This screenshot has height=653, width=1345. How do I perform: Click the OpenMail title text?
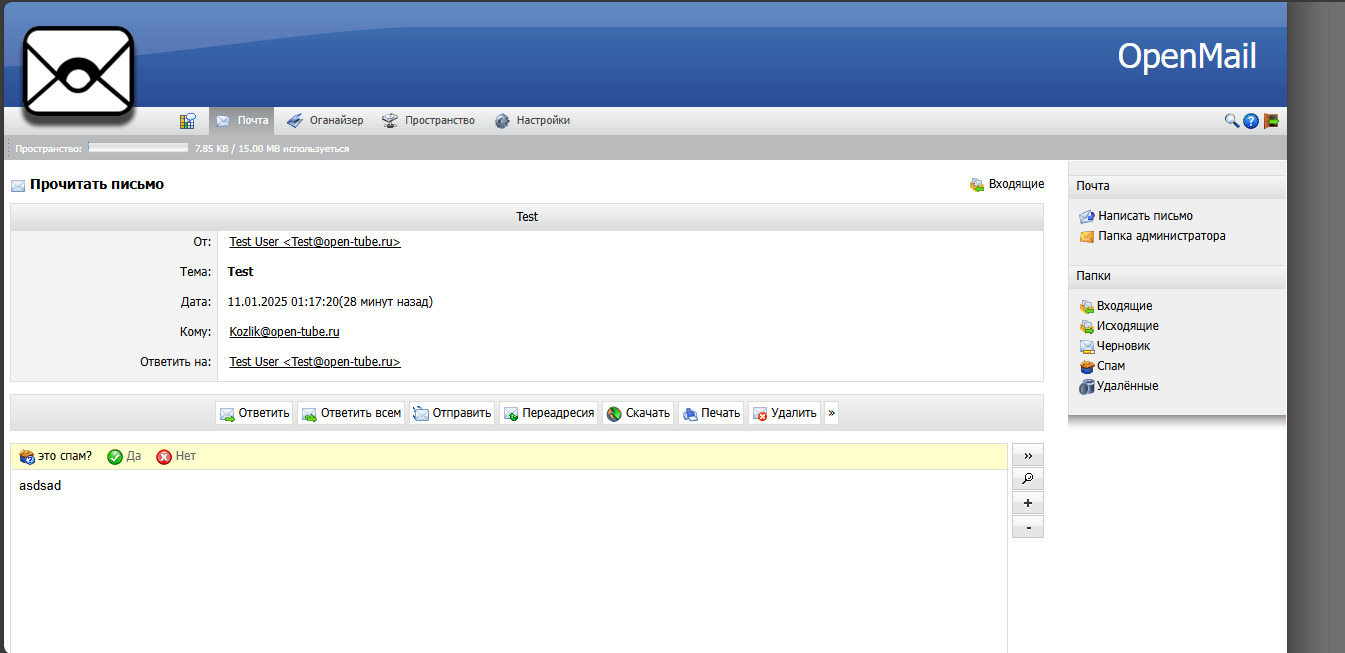point(1187,56)
